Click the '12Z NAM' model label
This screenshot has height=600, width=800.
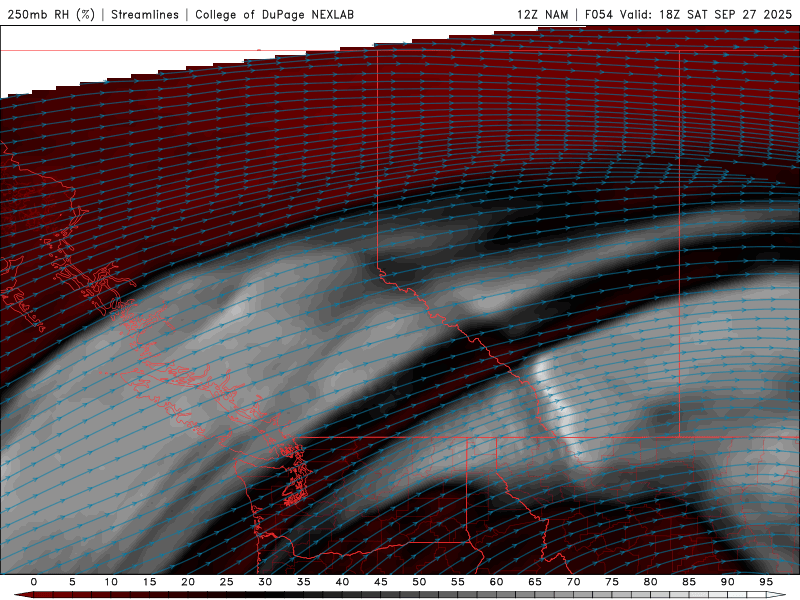543,14
